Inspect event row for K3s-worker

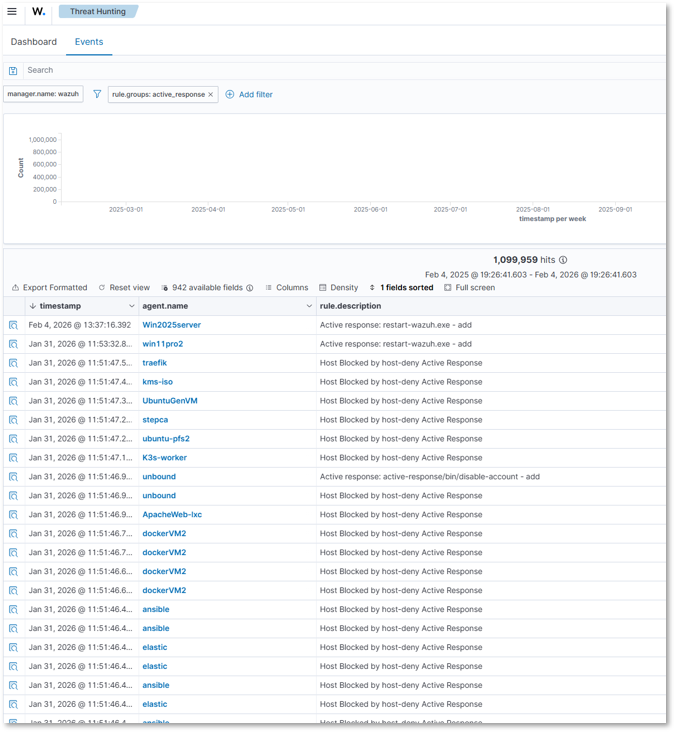pyautogui.click(x=13, y=458)
